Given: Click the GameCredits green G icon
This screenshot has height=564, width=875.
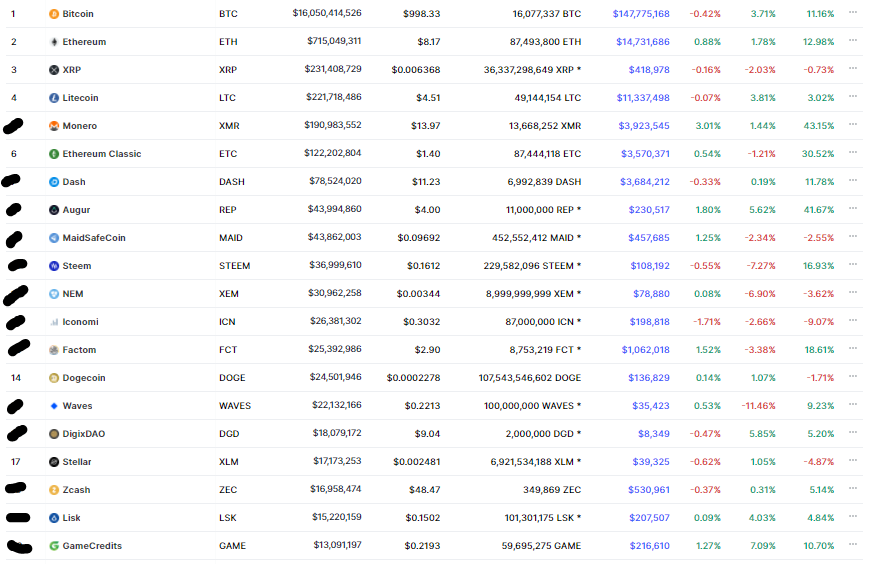Looking at the screenshot, I should [x=54, y=546].
